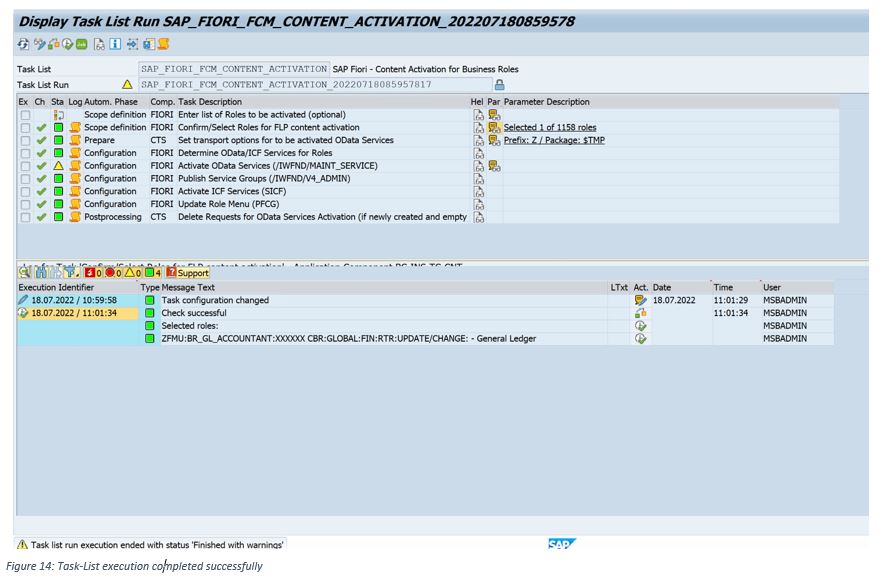This screenshot has height=576, width=889.
Task: Open 'Selected 1 of 1158 roles' link
Action: 550,128
